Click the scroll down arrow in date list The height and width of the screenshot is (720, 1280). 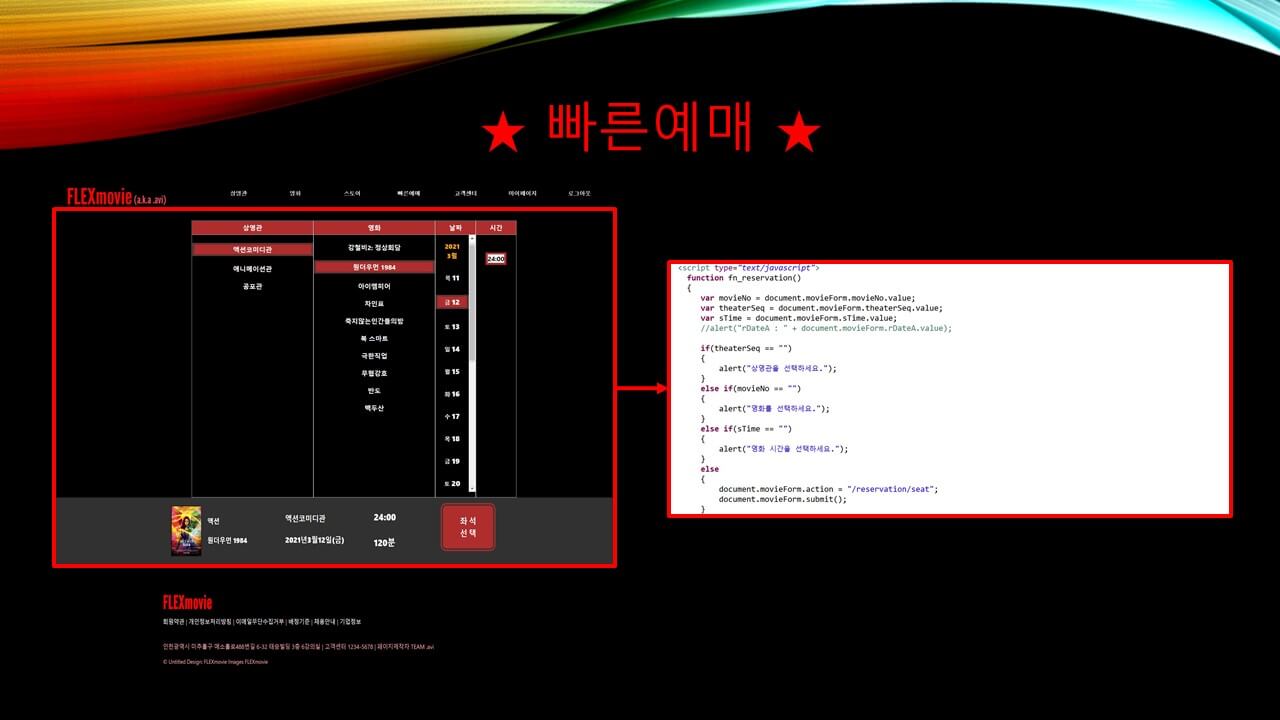click(472, 490)
